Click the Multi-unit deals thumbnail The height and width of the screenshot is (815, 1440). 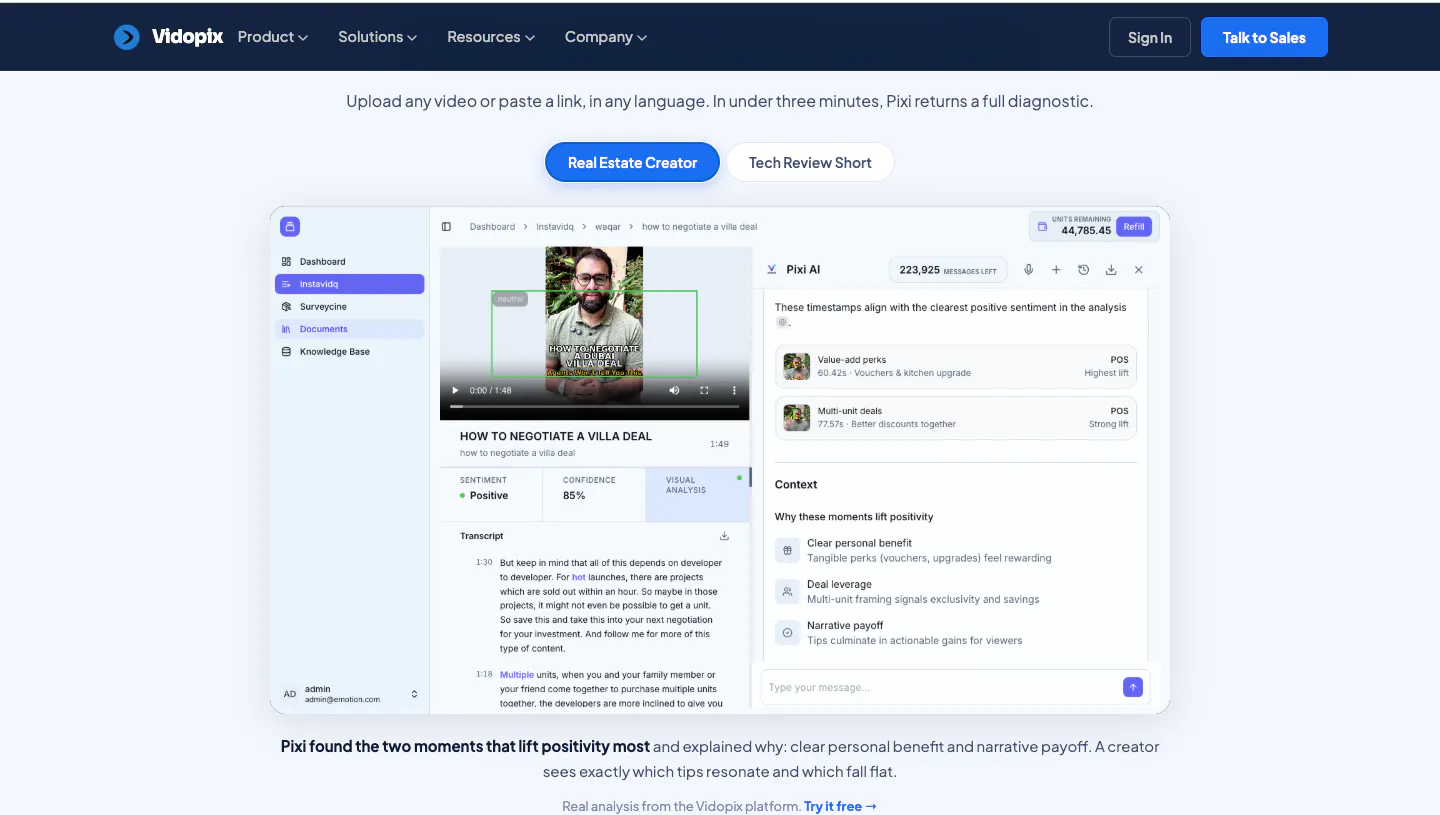(797, 417)
